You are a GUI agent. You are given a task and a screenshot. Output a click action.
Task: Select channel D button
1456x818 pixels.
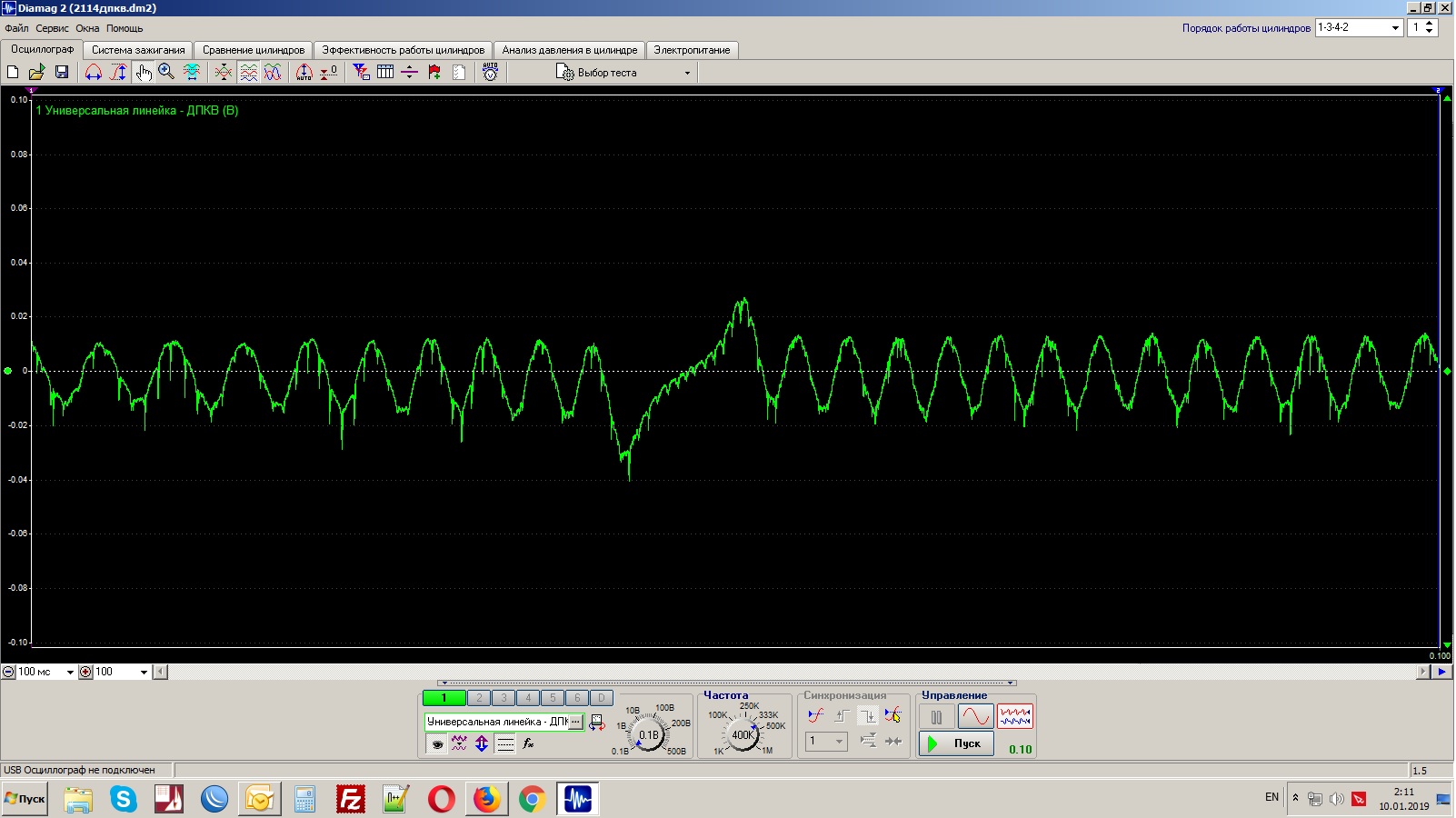[x=602, y=698]
